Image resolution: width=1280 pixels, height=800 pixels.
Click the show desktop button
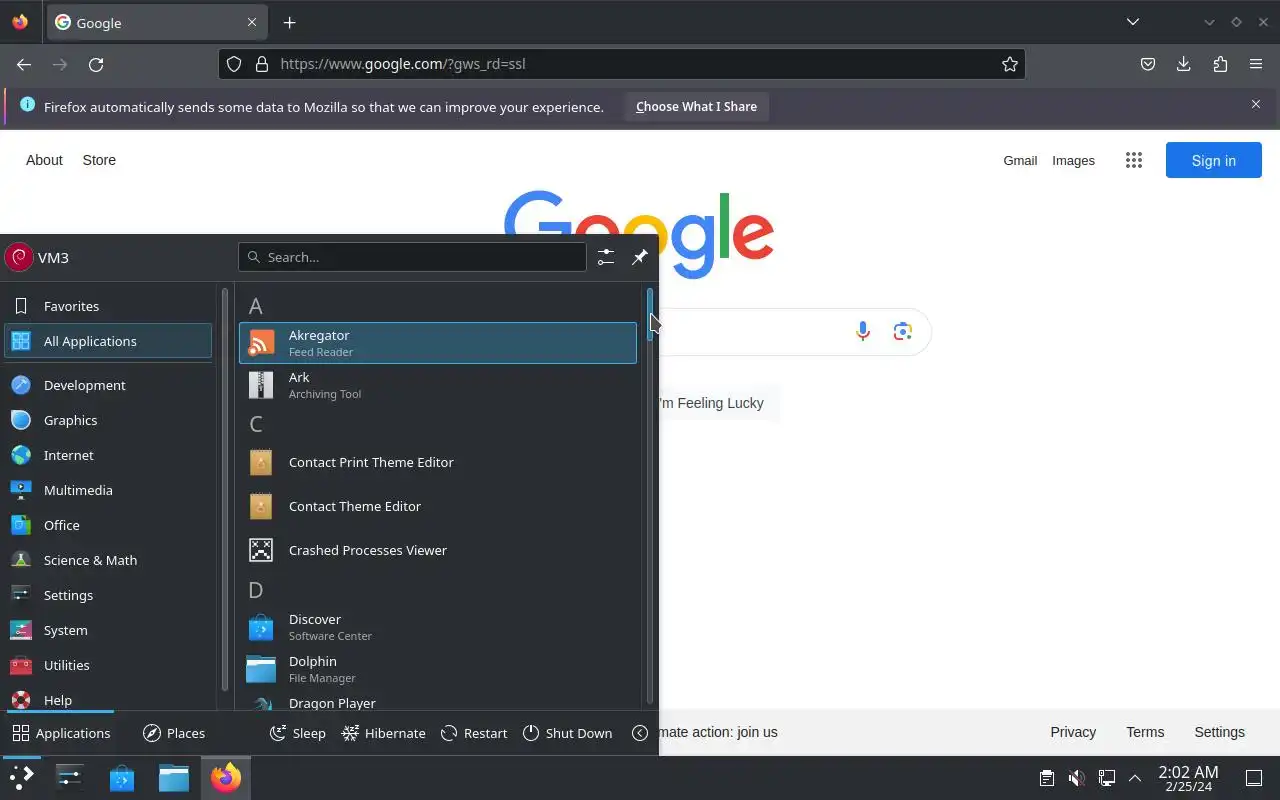click(1254, 778)
